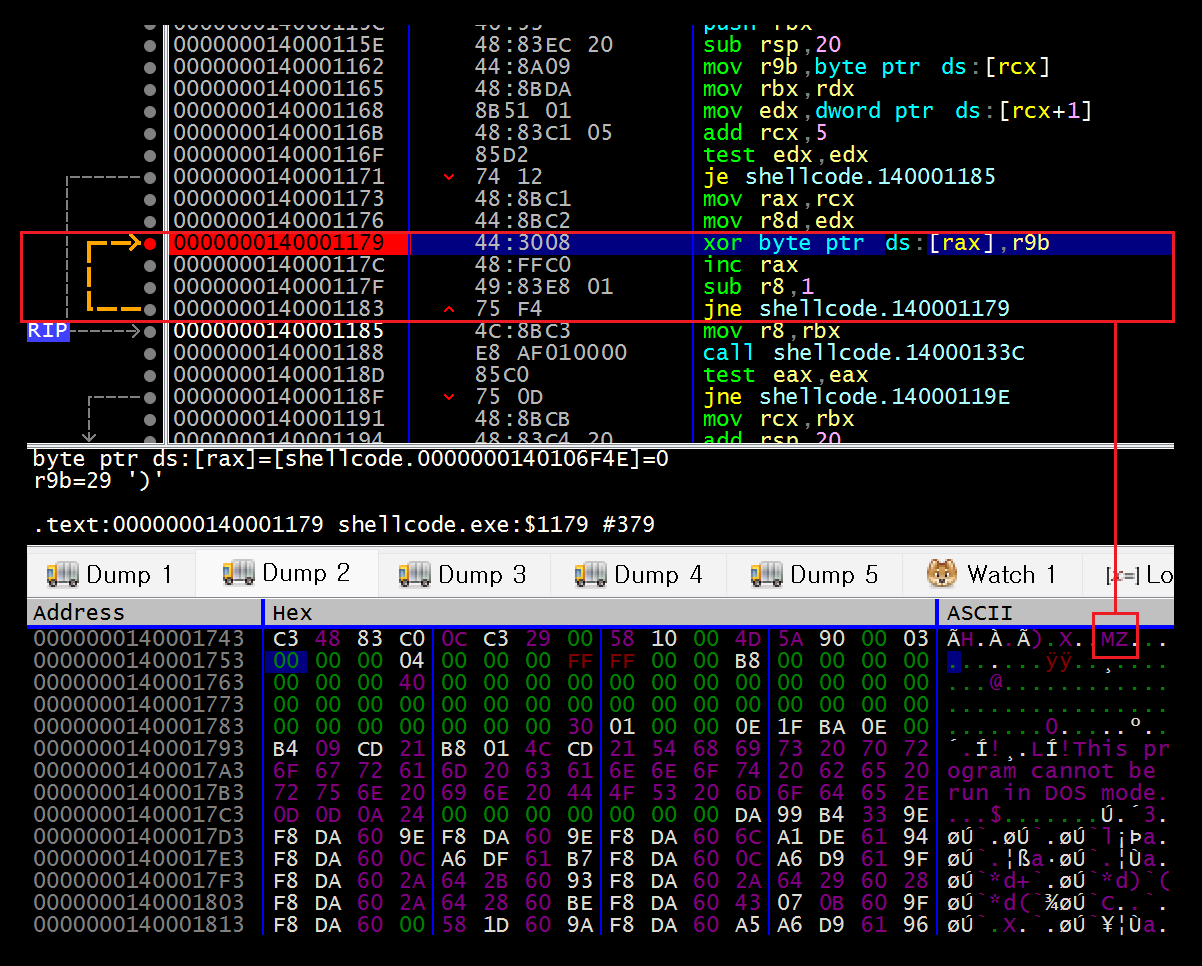Click the Address column header in dump

coord(79,612)
